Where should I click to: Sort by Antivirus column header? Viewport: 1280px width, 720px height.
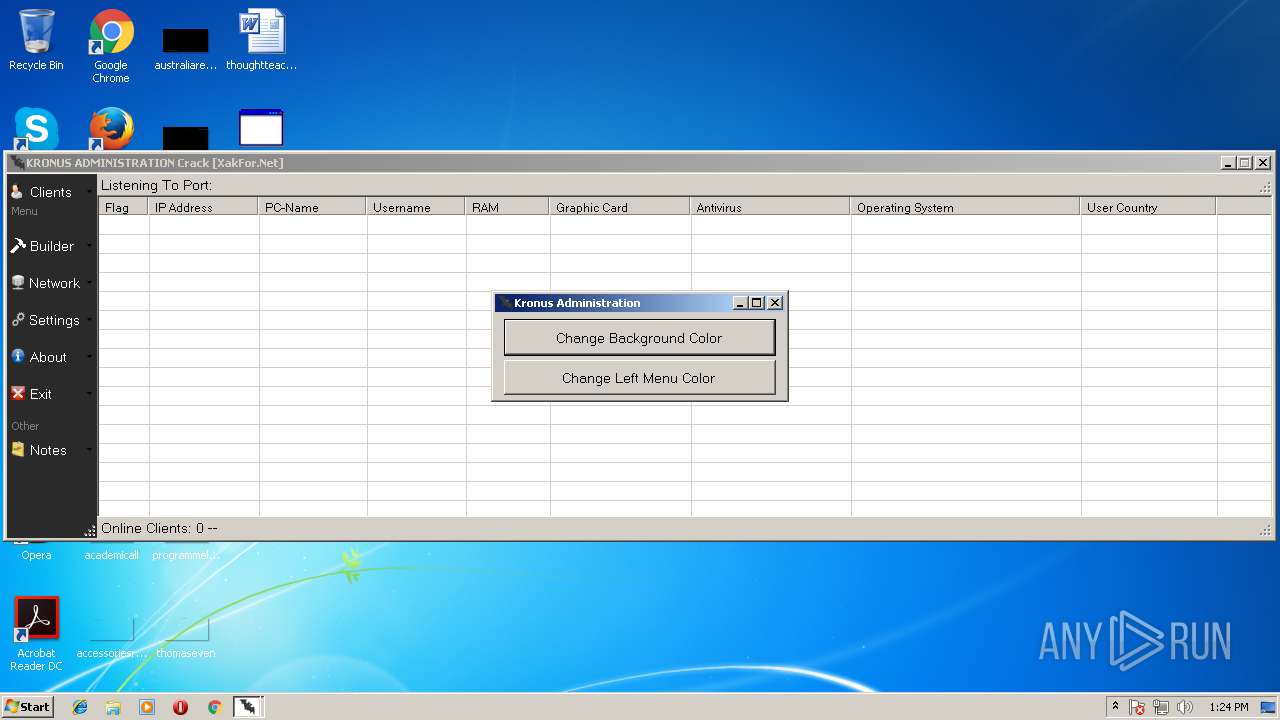[771, 207]
